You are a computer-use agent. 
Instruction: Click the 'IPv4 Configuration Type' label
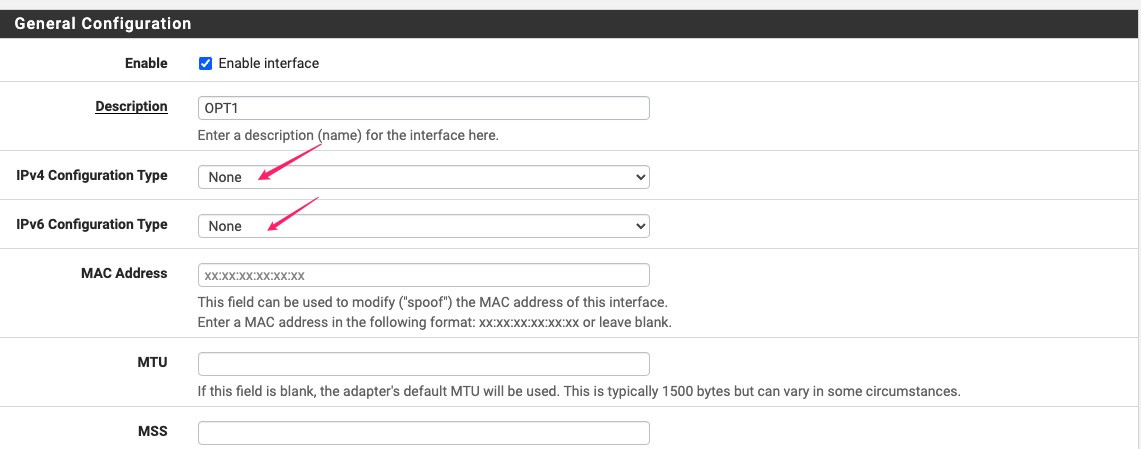[x=92, y=175]
